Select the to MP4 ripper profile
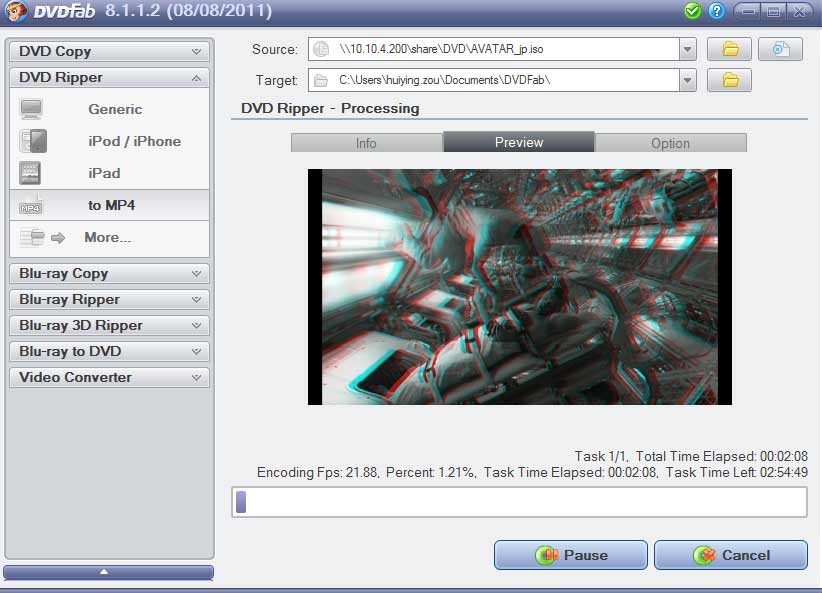 (109, 205)
